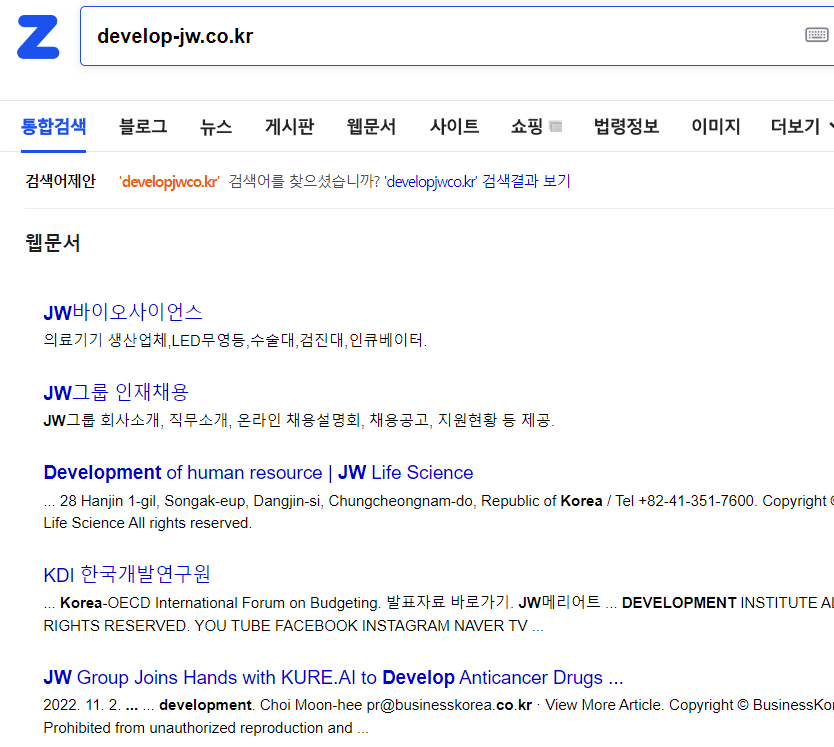The width and height of the screenshot is (834, 747).
Task: Switch to the 웹문서 tab
Action: (x=371, y=127)
